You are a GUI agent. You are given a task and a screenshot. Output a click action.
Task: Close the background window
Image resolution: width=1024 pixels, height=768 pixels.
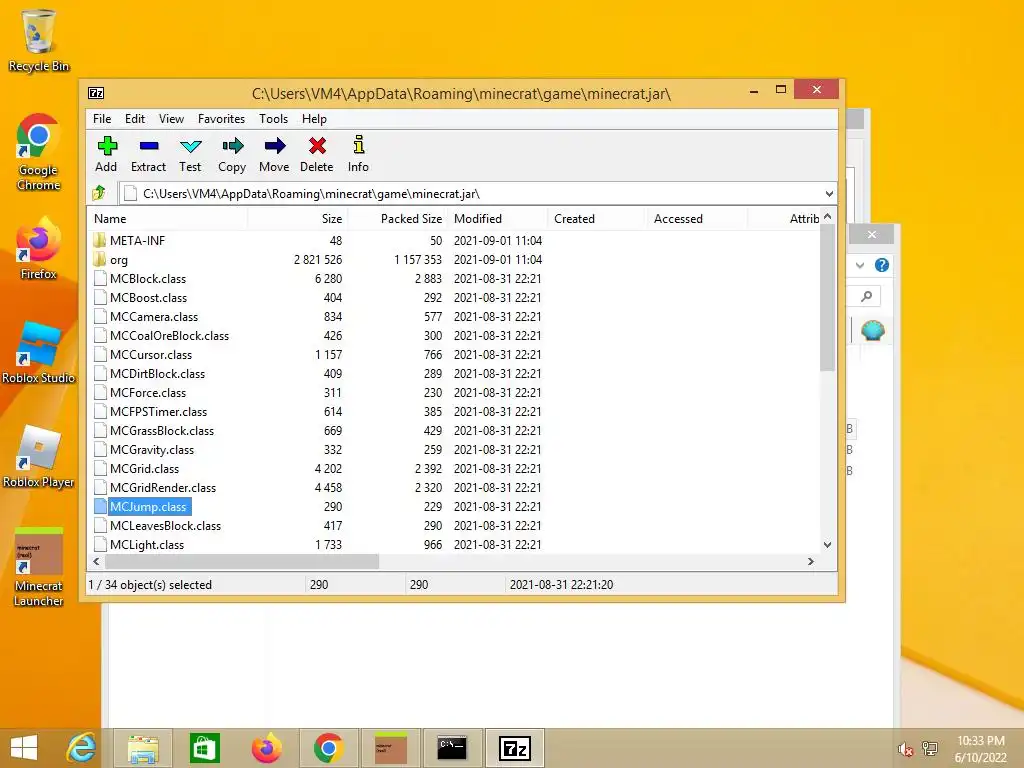[872, 234]
